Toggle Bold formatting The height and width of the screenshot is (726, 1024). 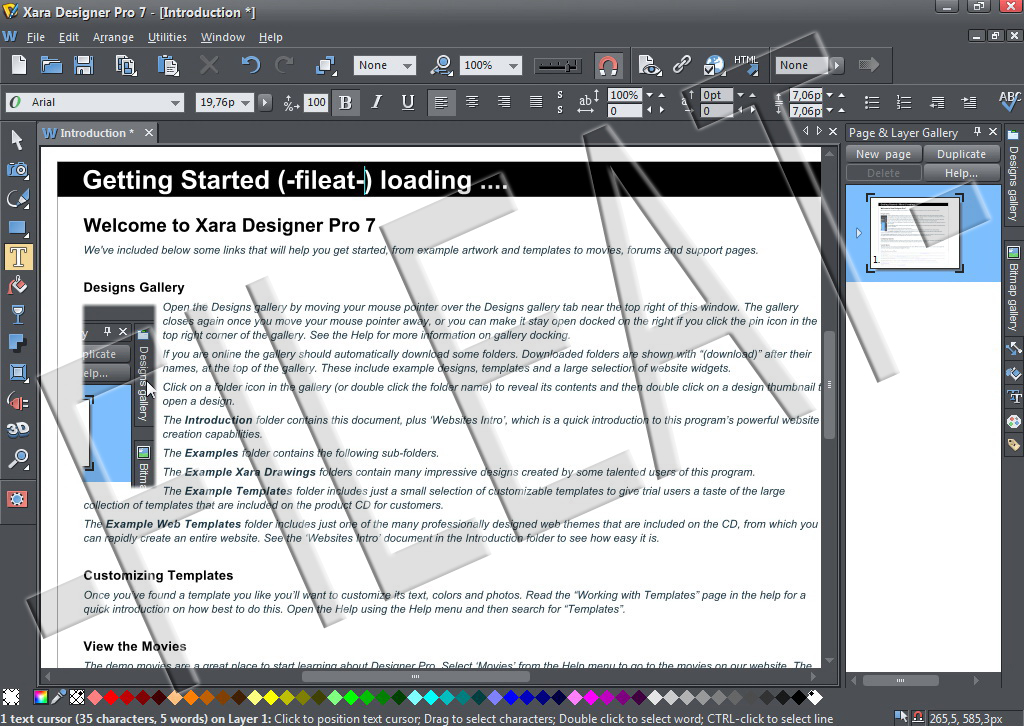(345, 103)
